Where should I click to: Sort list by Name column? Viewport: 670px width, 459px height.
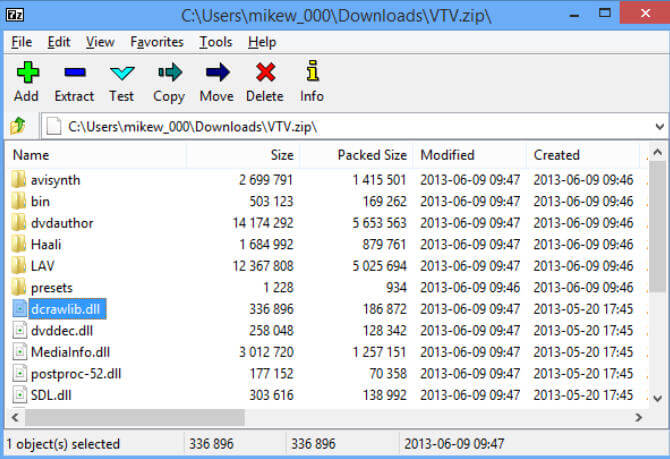(x=100, y=155)
